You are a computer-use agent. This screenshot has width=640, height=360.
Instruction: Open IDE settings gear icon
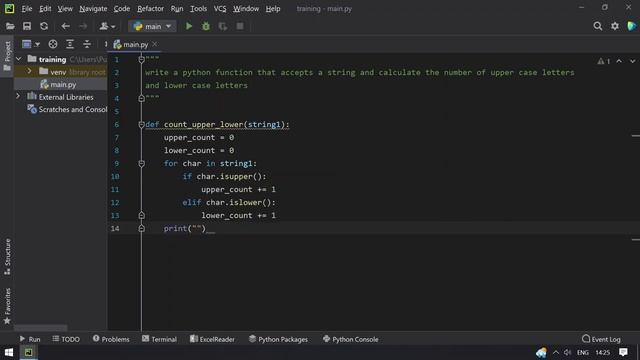click(x=615, y=27)
